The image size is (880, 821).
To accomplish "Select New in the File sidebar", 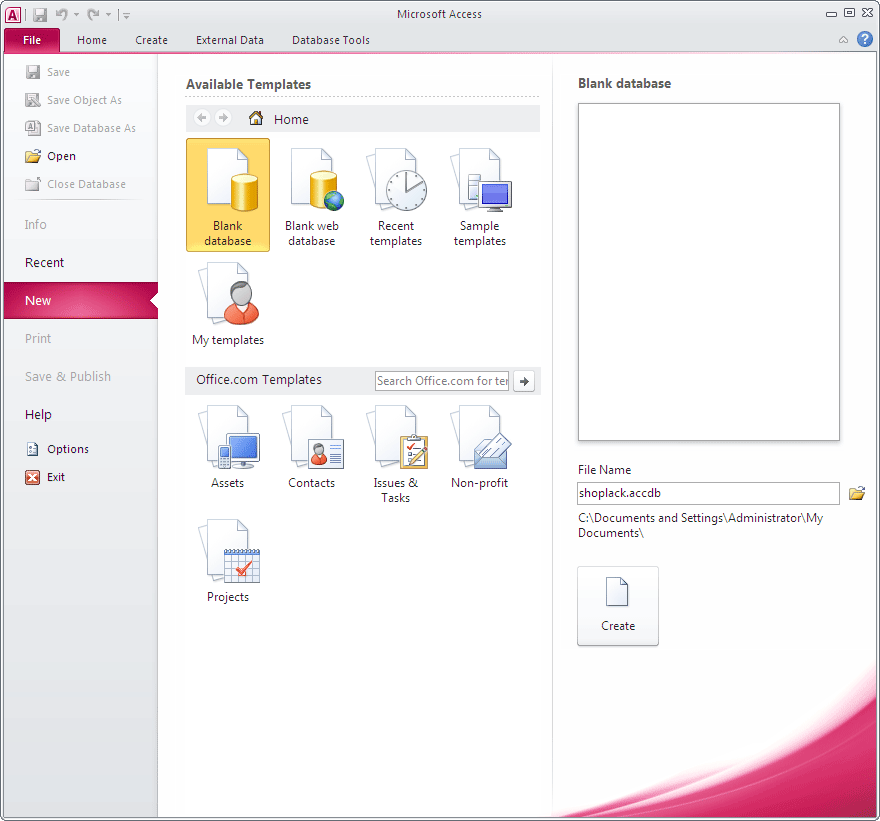I will (x=81, y=301).
